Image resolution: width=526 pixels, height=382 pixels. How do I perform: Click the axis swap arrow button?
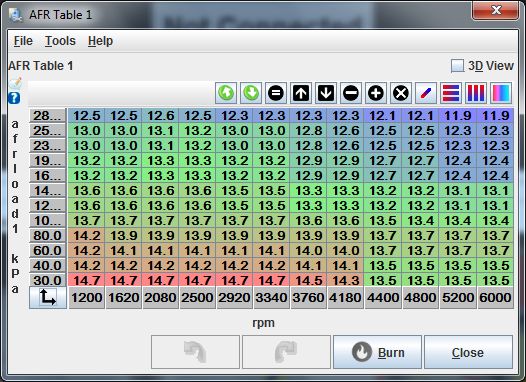[48, 297]
